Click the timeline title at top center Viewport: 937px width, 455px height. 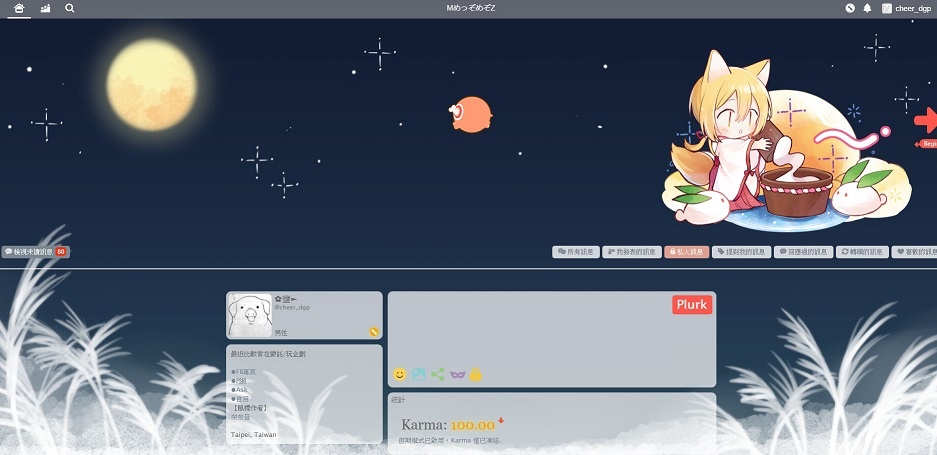tap(471, 8)
